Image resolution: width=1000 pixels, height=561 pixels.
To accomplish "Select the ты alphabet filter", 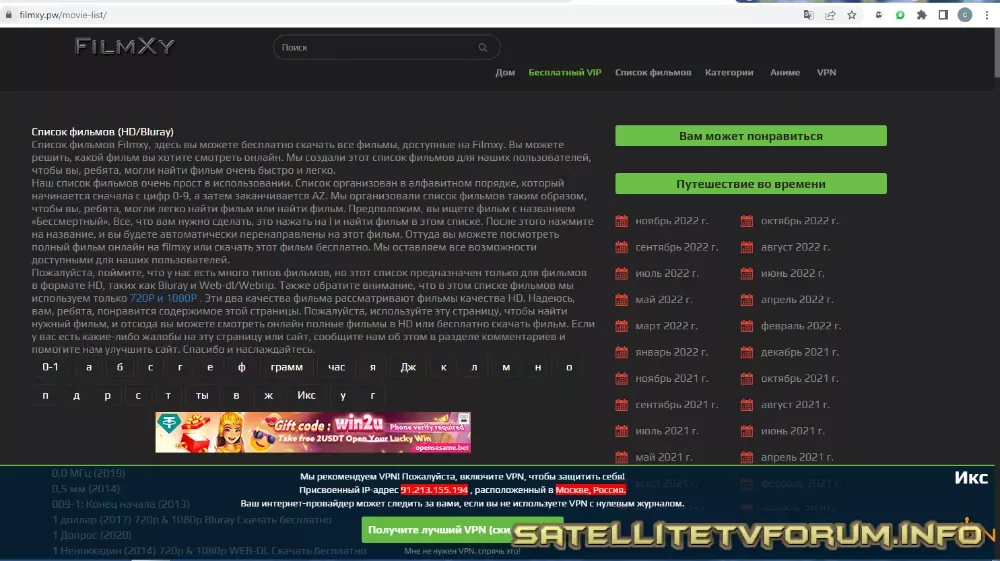I will [x=202, y=395].
